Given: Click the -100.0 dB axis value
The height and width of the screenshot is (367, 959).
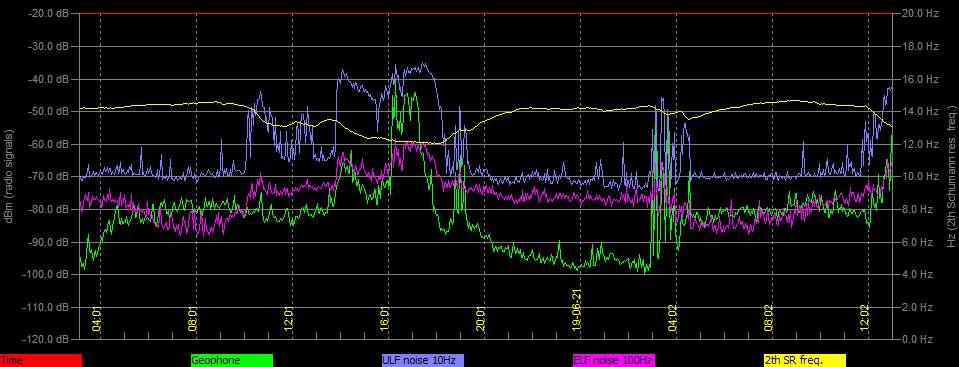Looking at the screenshot, I should 46,274.
